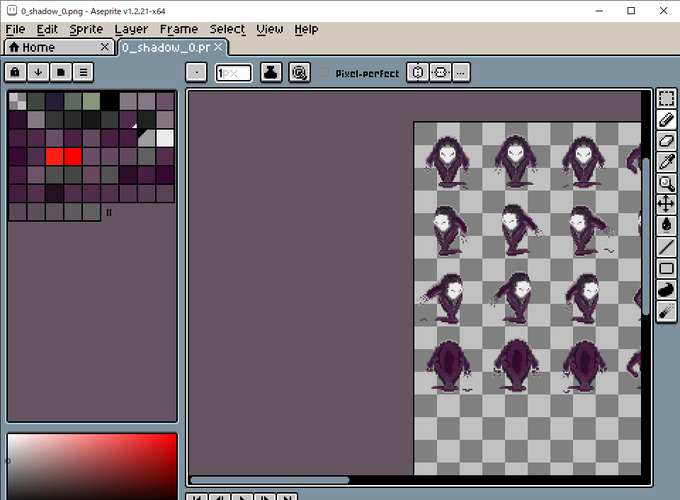This screenshot has height=500, width=680.
Task: Open the palette sort options button
Action: [38, 72]
